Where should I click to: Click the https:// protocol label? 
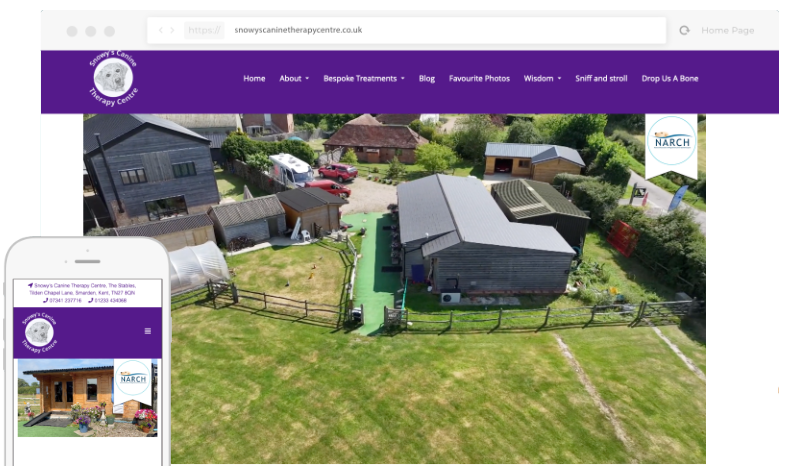[x=204, y=30]
